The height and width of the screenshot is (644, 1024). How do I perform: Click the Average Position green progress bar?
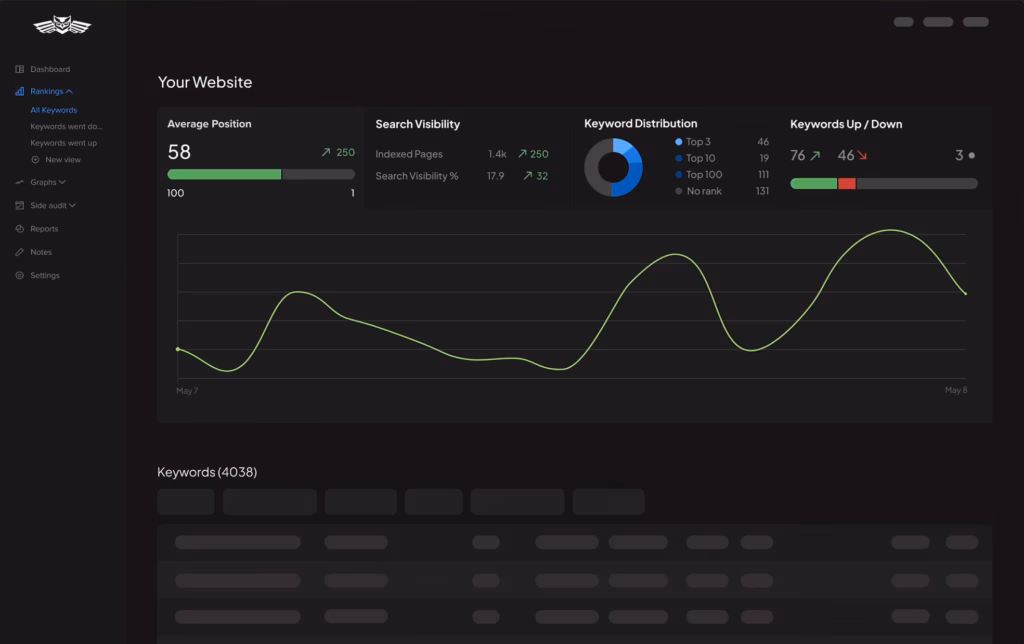click(224, 174)
